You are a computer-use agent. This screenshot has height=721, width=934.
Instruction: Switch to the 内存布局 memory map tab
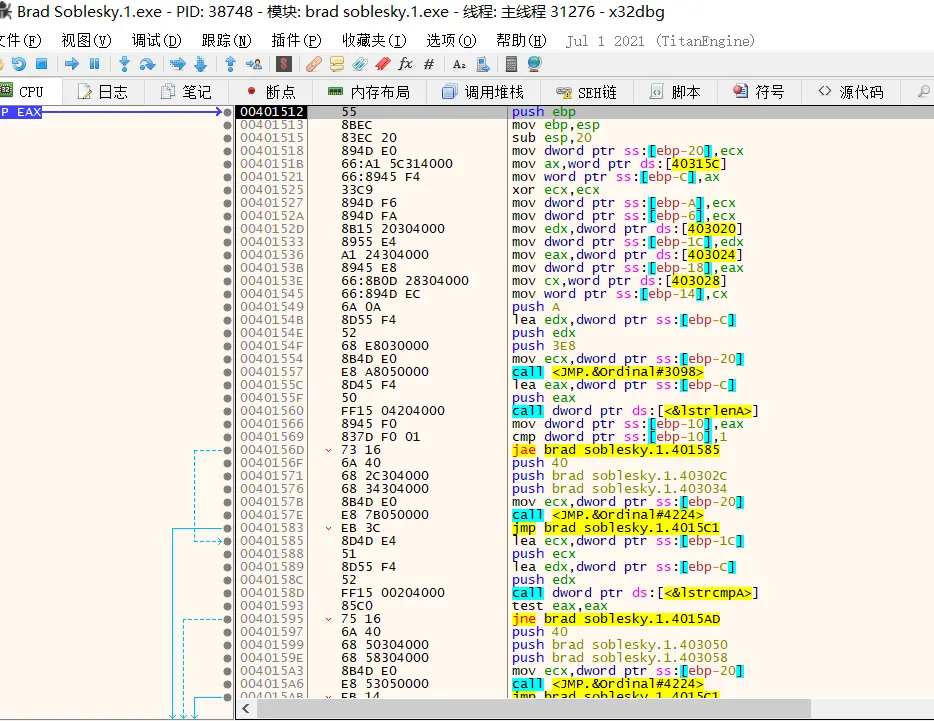point(369,92)
